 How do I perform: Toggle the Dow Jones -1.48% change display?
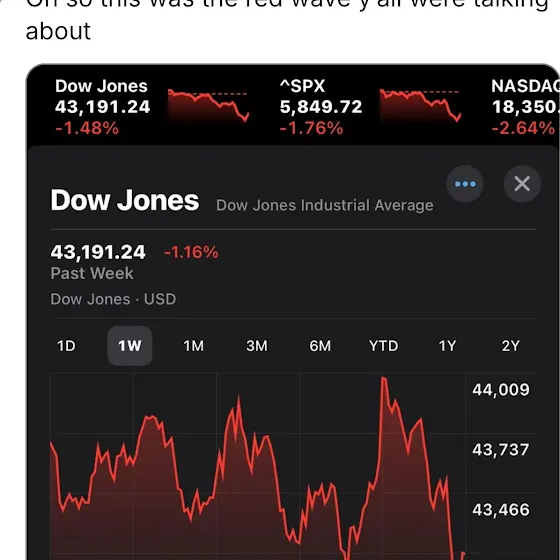pos(87,128)
